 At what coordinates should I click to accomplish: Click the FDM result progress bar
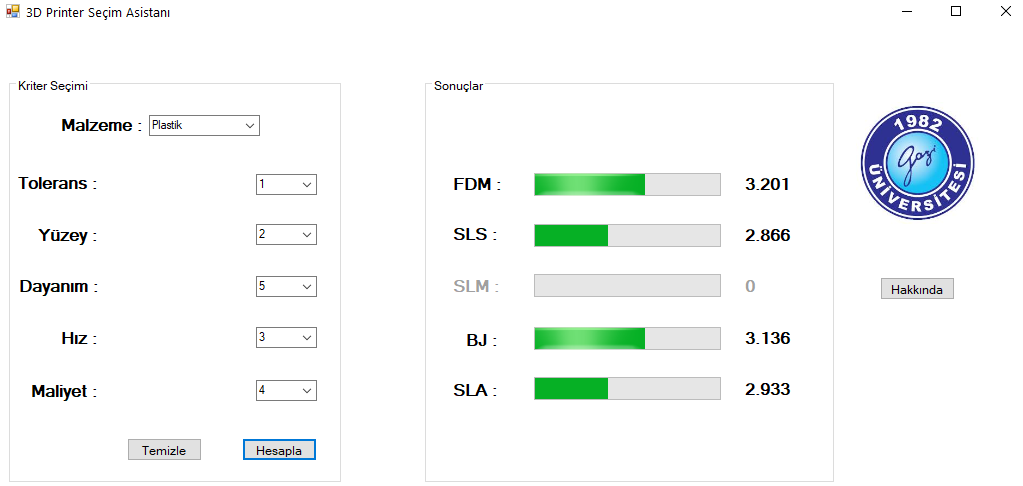pos(627,184)
